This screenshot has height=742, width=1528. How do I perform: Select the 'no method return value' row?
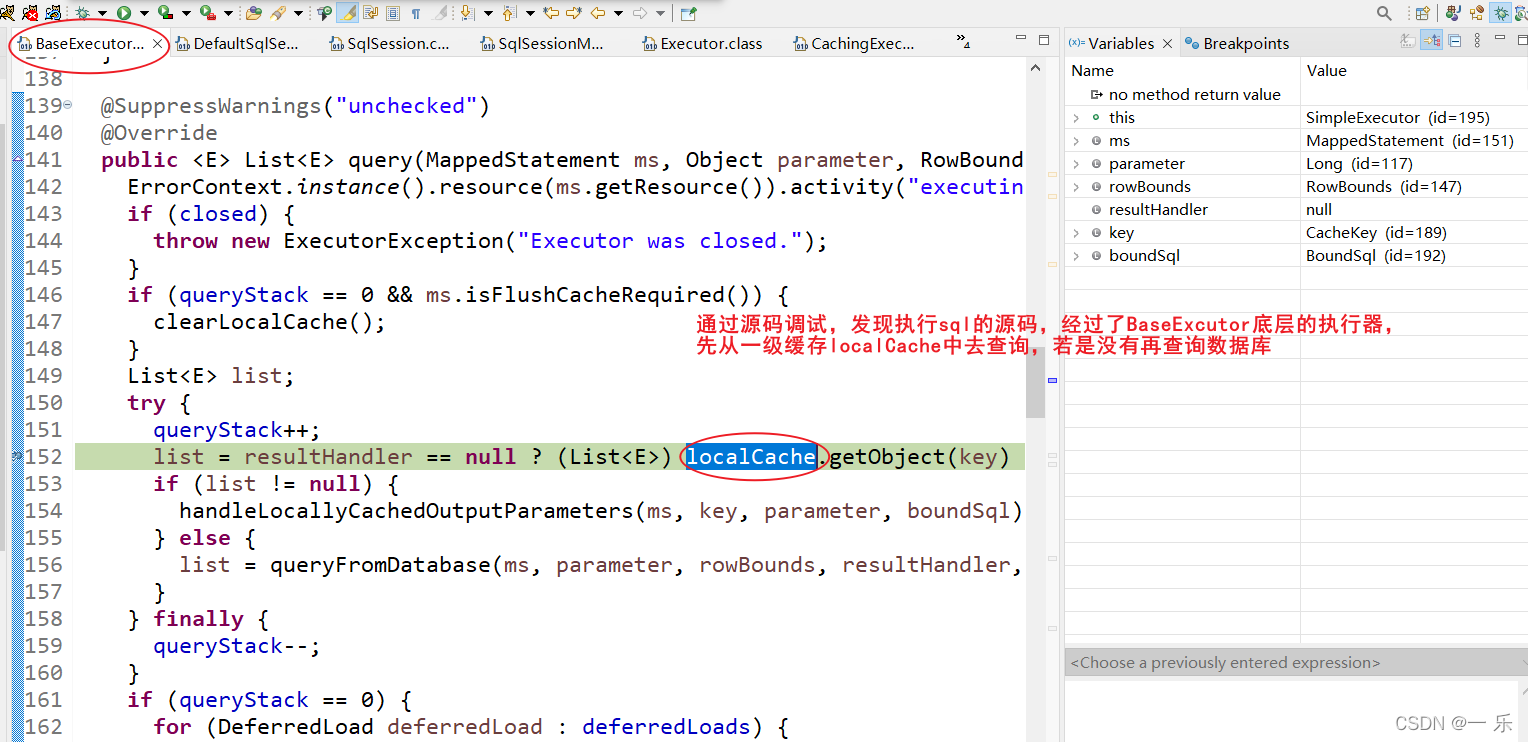click(x=1296, y=95)
